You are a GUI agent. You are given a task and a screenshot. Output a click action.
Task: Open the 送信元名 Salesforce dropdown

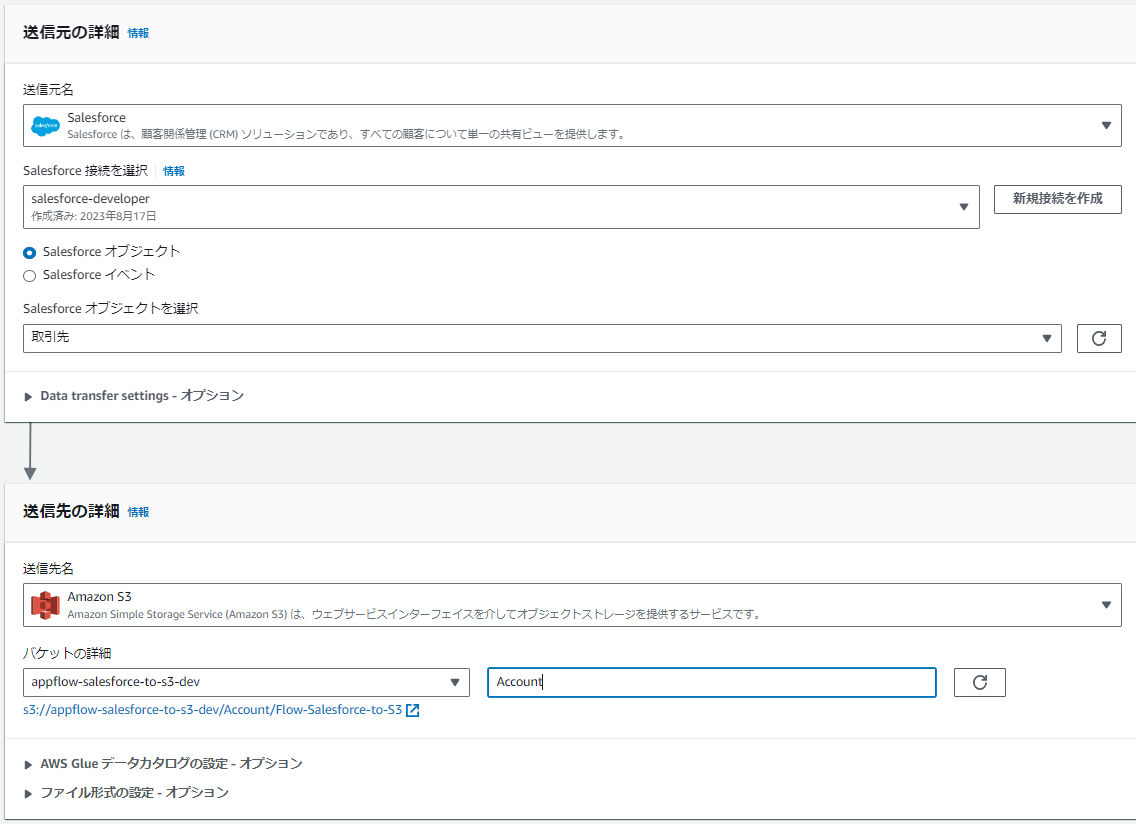coord(572,125)
